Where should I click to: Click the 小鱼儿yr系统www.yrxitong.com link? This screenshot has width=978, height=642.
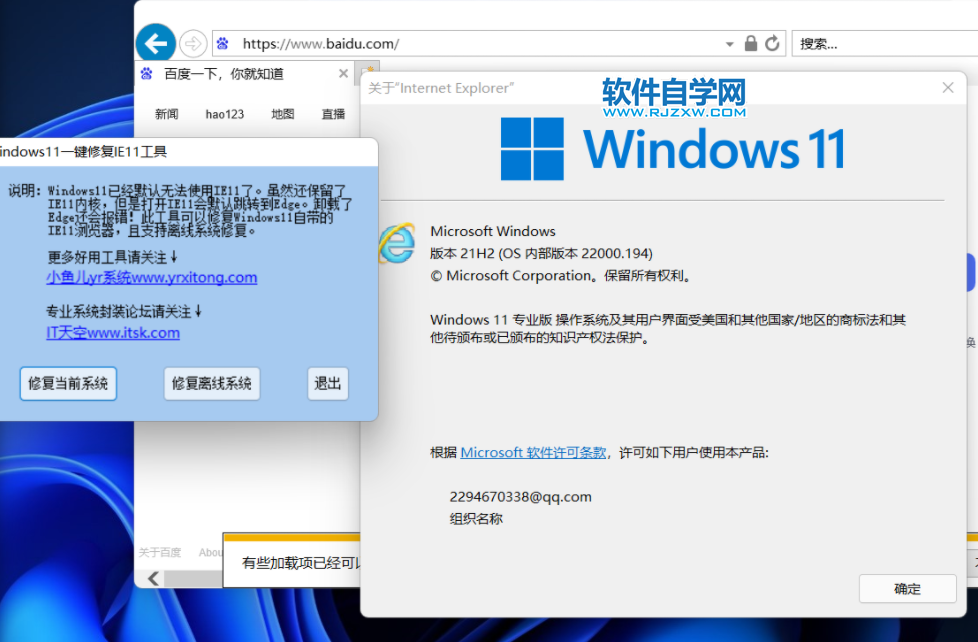(x=152, y=278)
